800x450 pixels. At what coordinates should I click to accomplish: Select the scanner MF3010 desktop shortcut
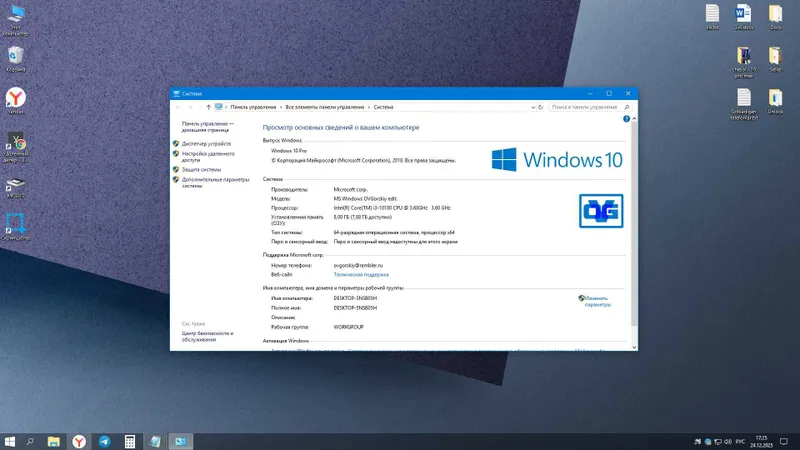(x=16, y=188)
